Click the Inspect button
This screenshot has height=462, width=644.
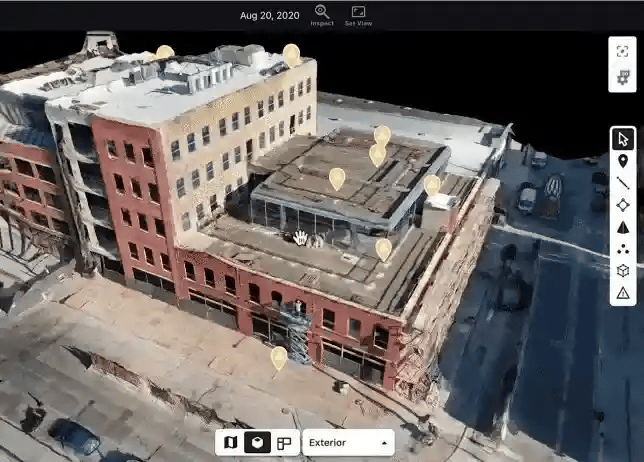click(x=322, y=15)
